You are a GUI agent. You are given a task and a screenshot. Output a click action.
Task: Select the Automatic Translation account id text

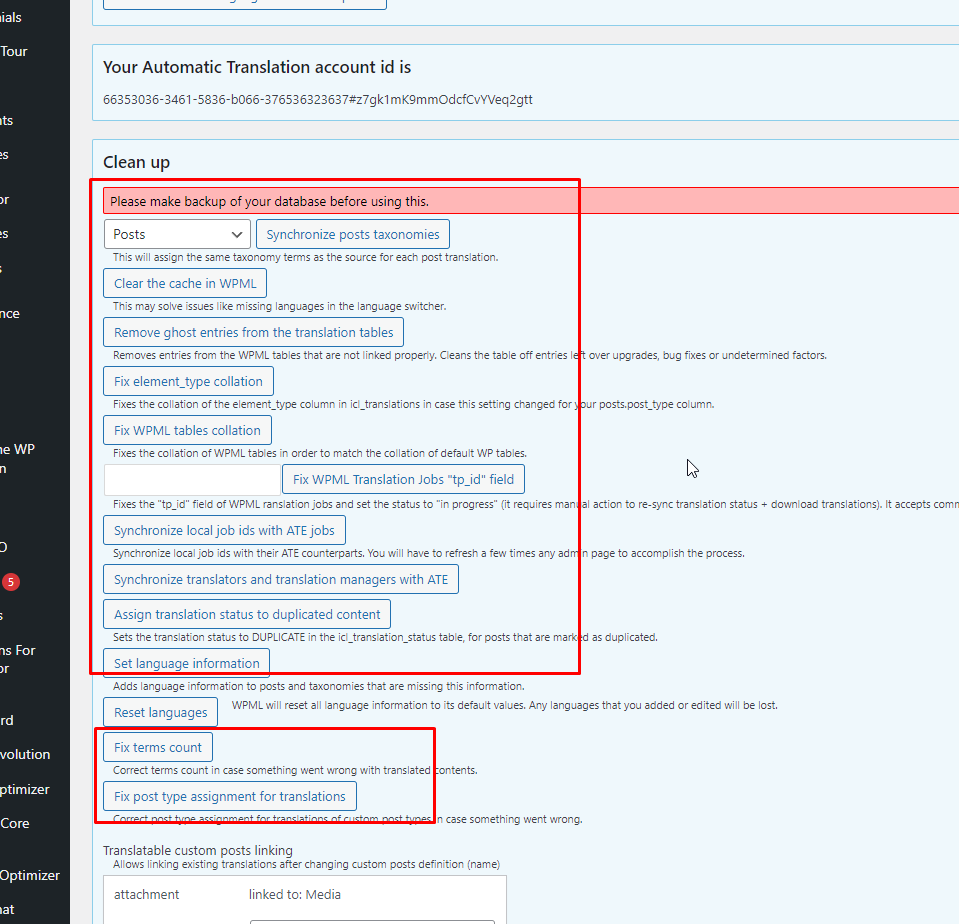point(317,99)
